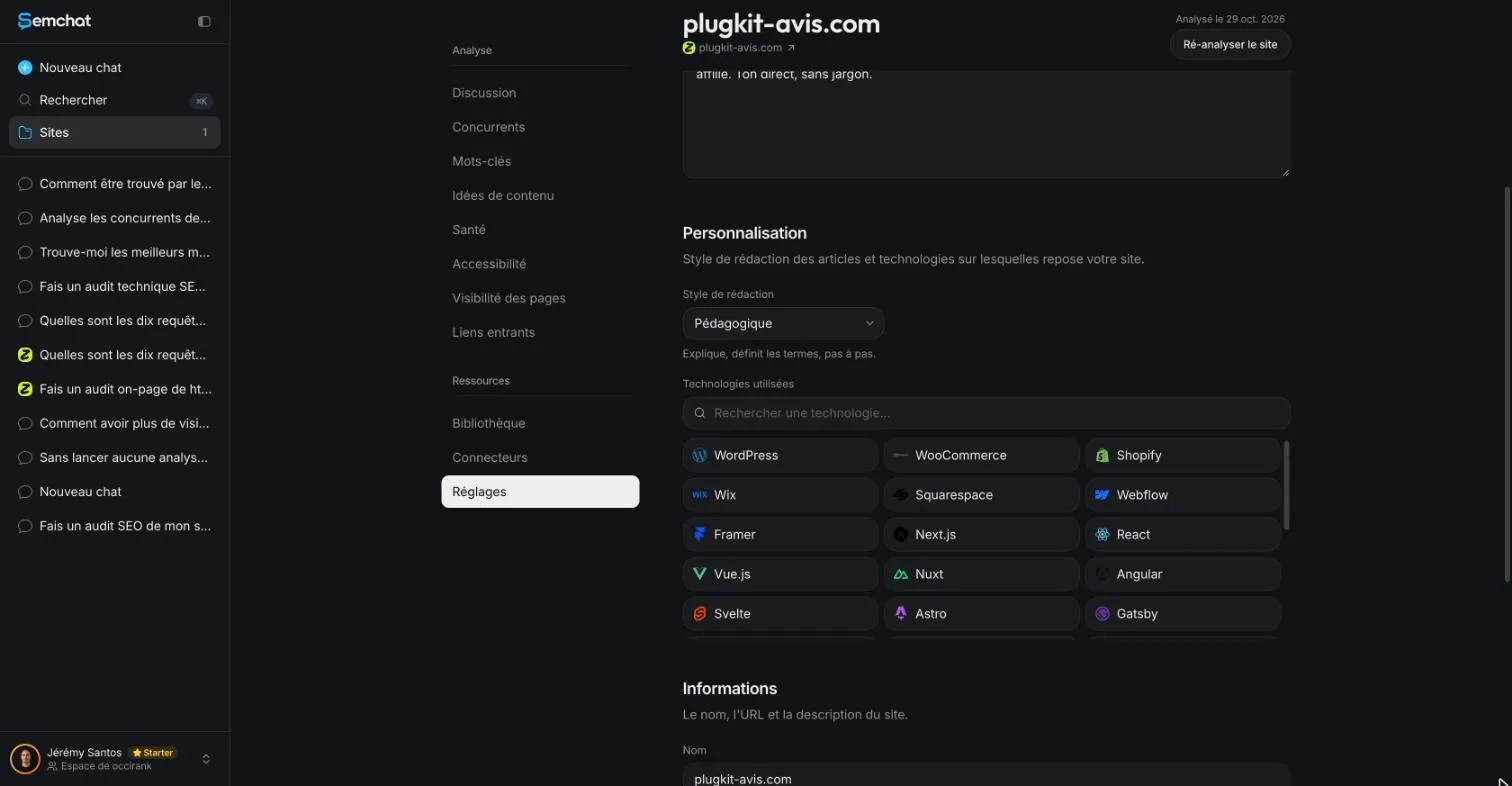Viewport: 1512px width, 786px height.
Task: Collapse the sidebar panel icon
Action: (204, 21)
